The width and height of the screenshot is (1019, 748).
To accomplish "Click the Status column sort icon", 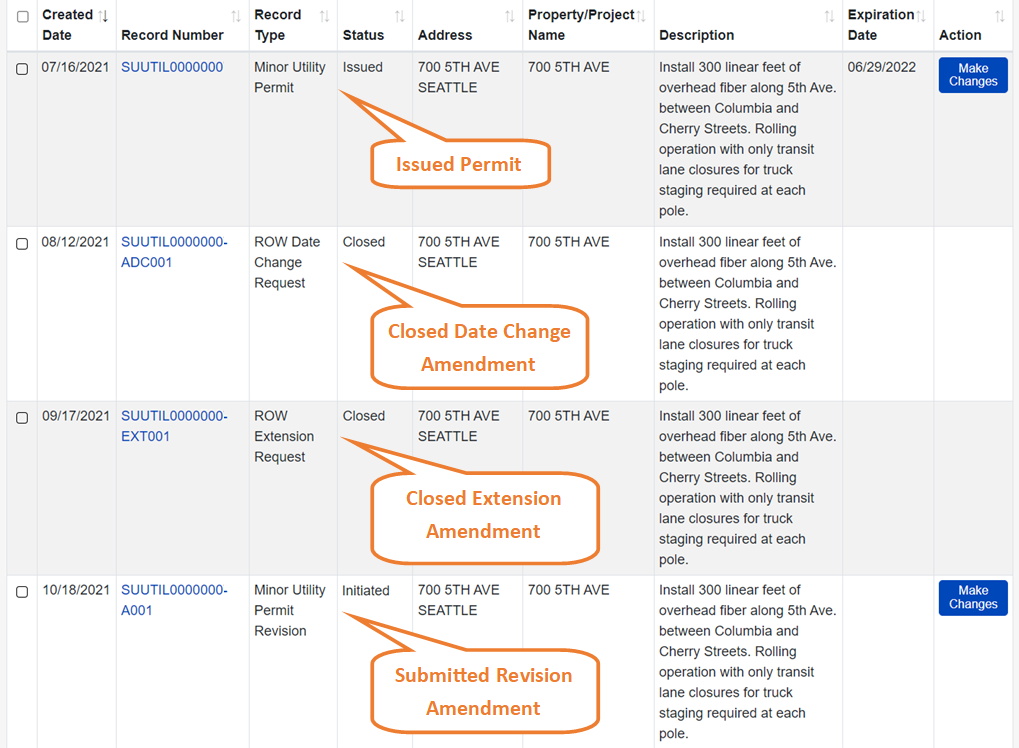I will [x=400, y=16].
